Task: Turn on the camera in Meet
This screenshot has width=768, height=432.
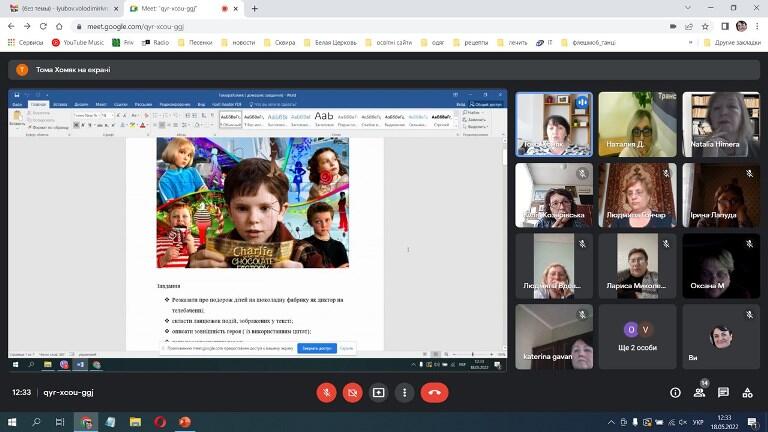Action: tap(352, 392)
